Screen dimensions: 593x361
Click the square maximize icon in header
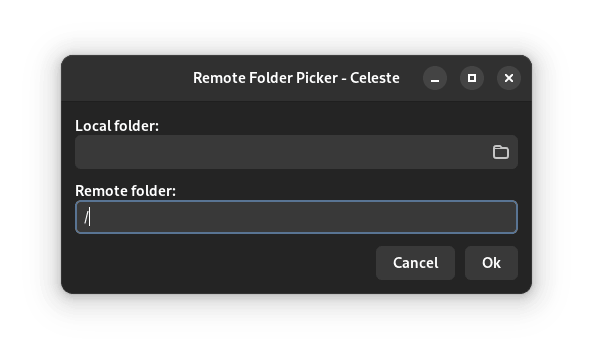472,78
